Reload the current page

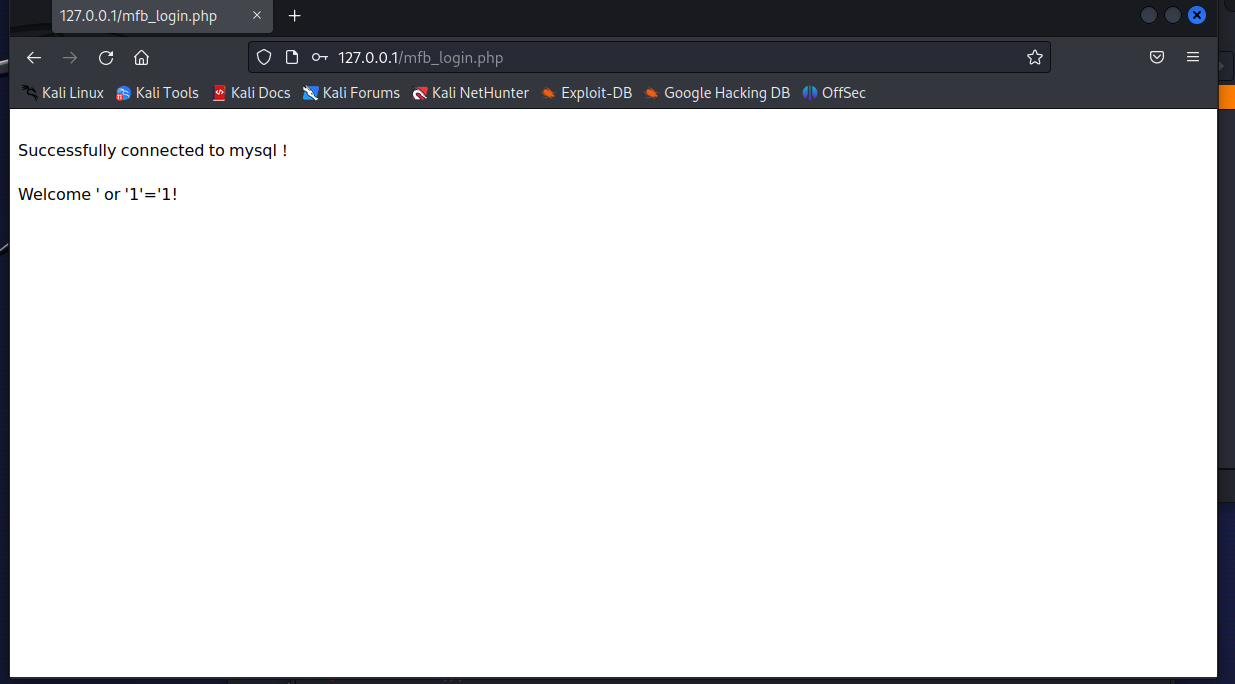106,57
